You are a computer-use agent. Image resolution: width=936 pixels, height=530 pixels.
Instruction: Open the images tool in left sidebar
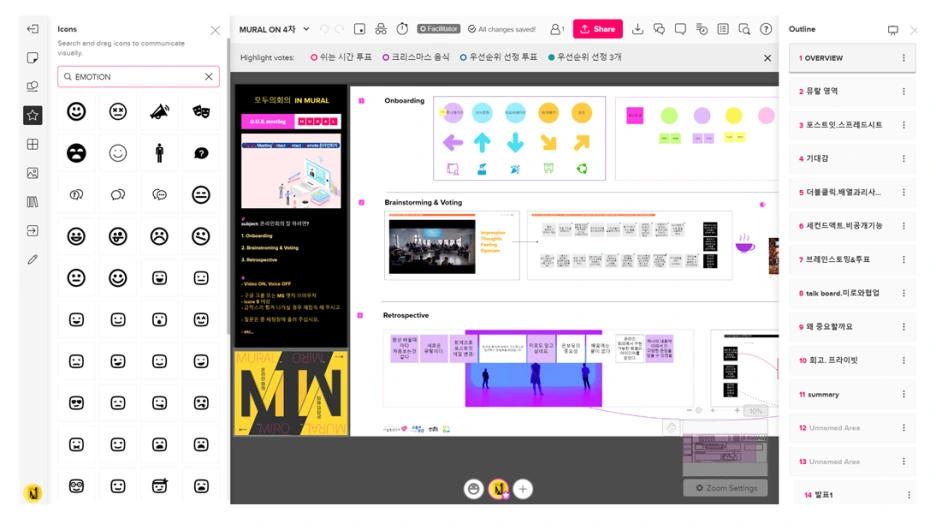33,173
